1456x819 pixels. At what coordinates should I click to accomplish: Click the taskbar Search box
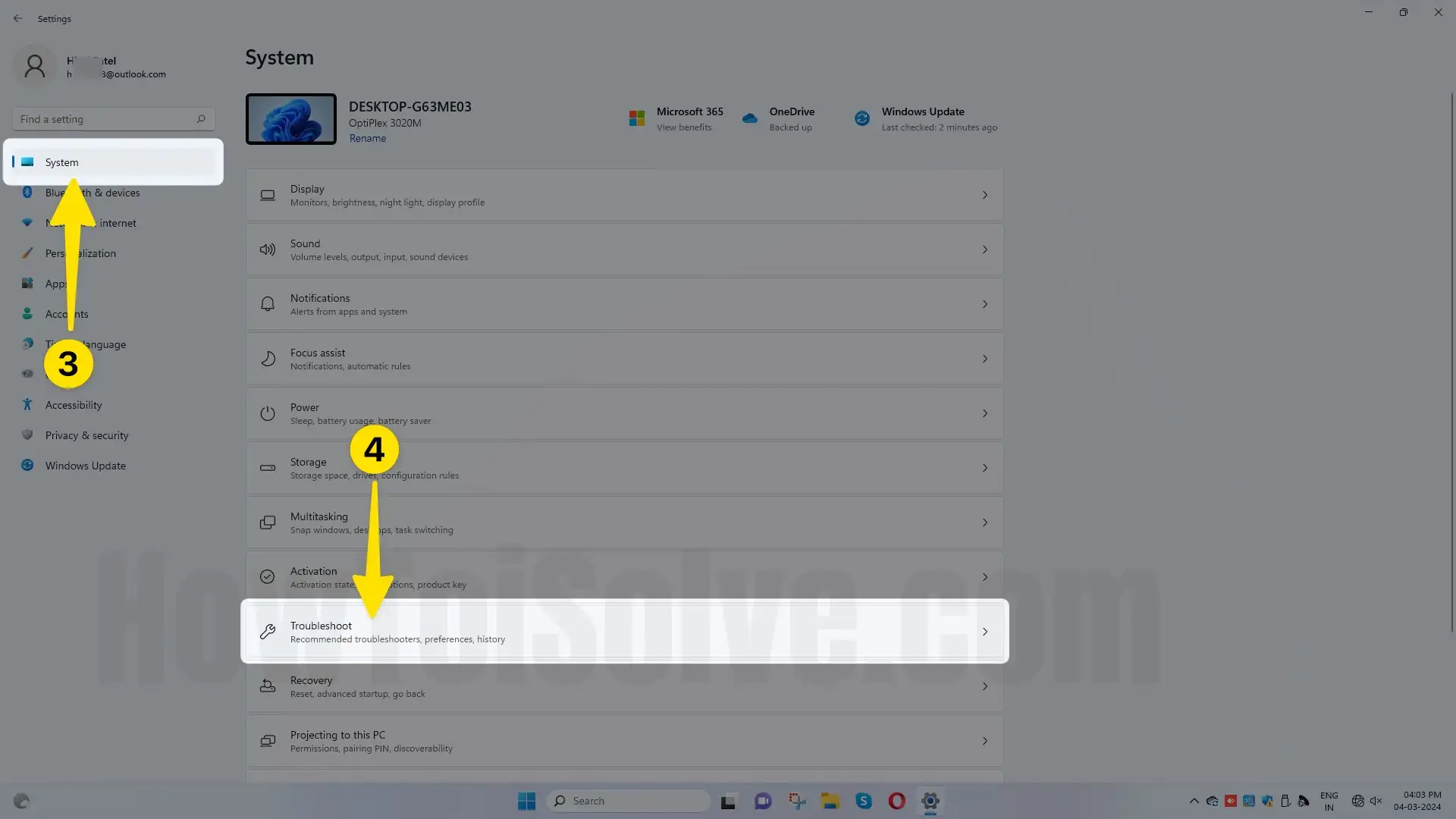click(629, 801)
